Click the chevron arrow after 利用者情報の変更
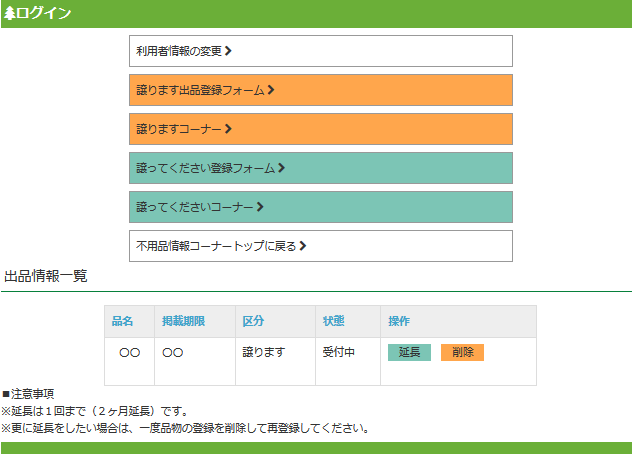 229,50
